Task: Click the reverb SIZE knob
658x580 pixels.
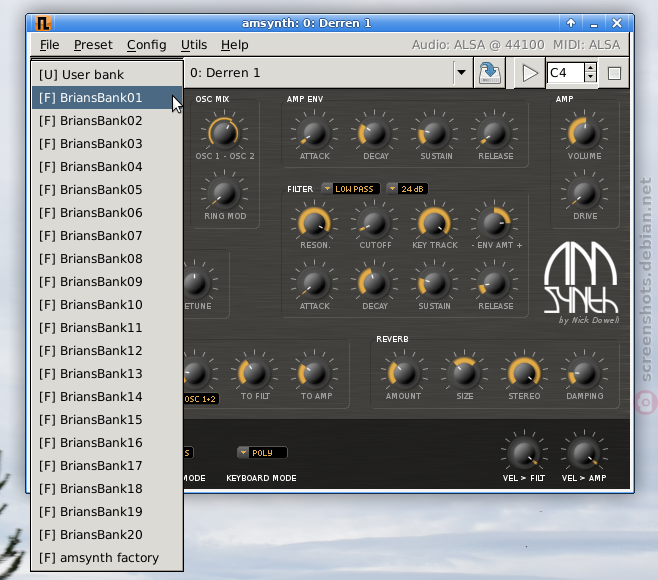Action: click(x=464, y=373)
